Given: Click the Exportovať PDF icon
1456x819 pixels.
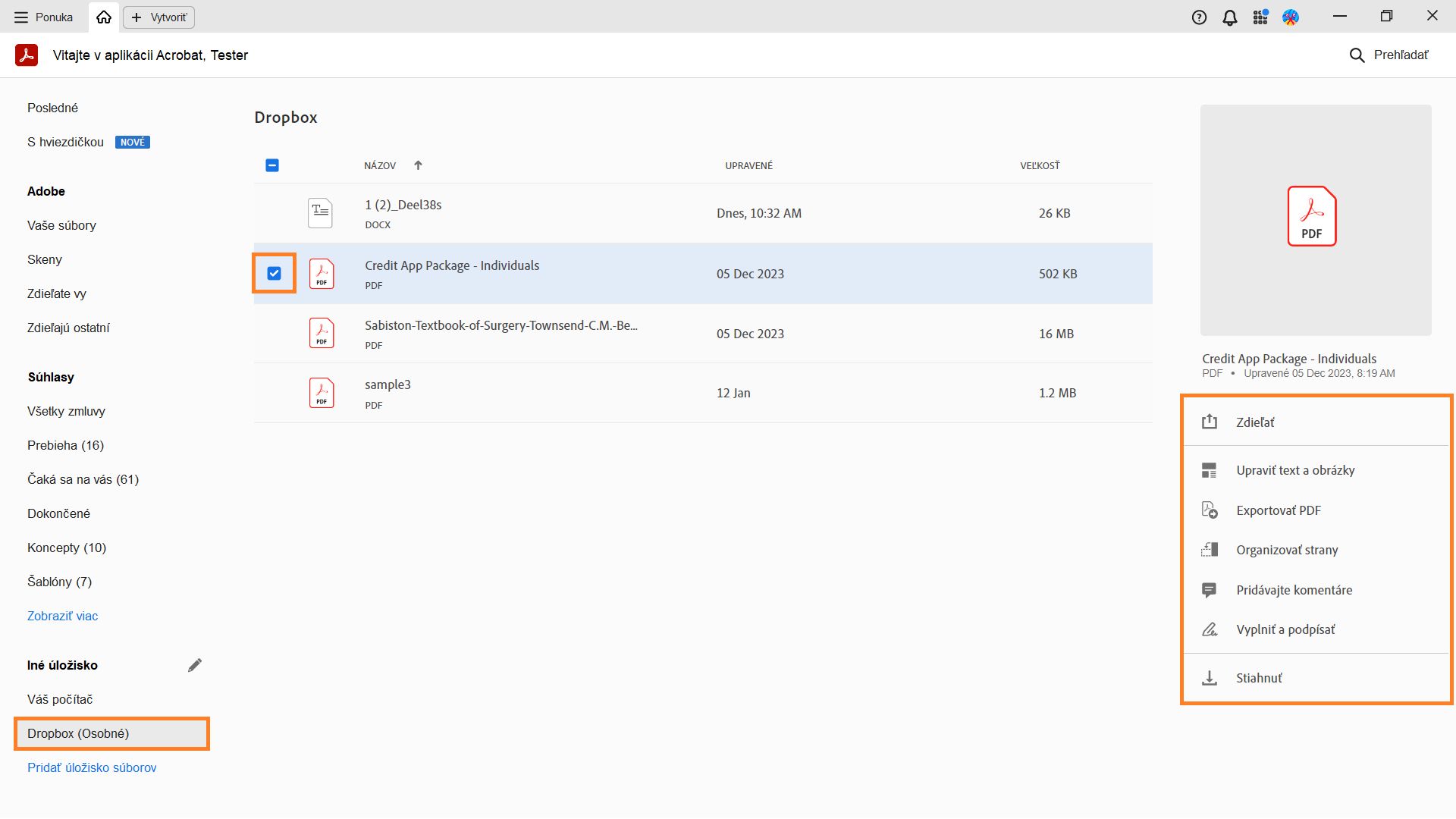Looking at the screenshot, I should coord(1210,510).
